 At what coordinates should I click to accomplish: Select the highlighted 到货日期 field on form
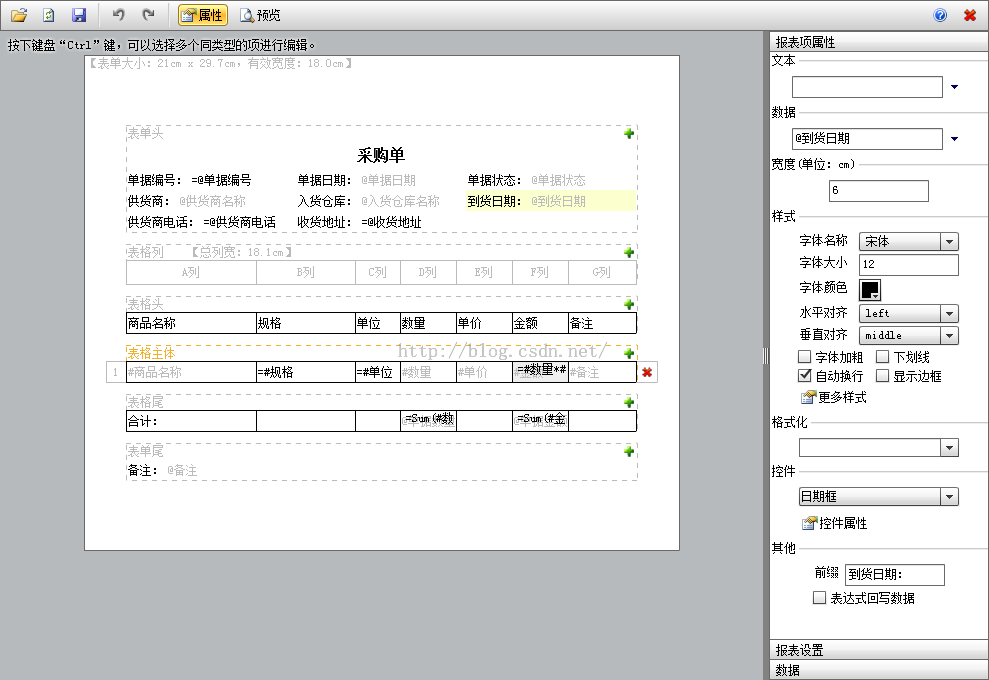tap(551, 201)
